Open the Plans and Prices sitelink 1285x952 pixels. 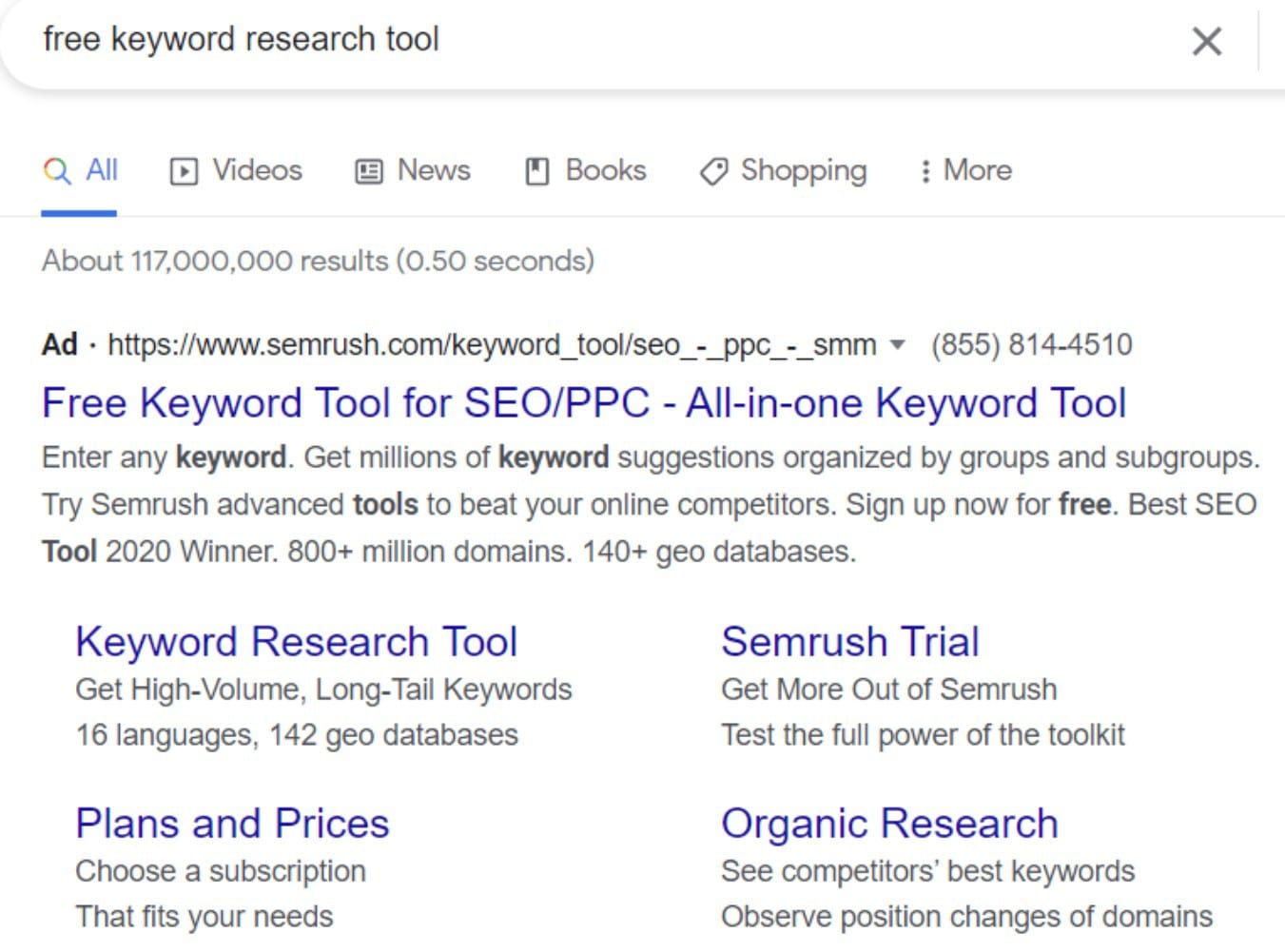pyautogui.click(x=232, y=824)
